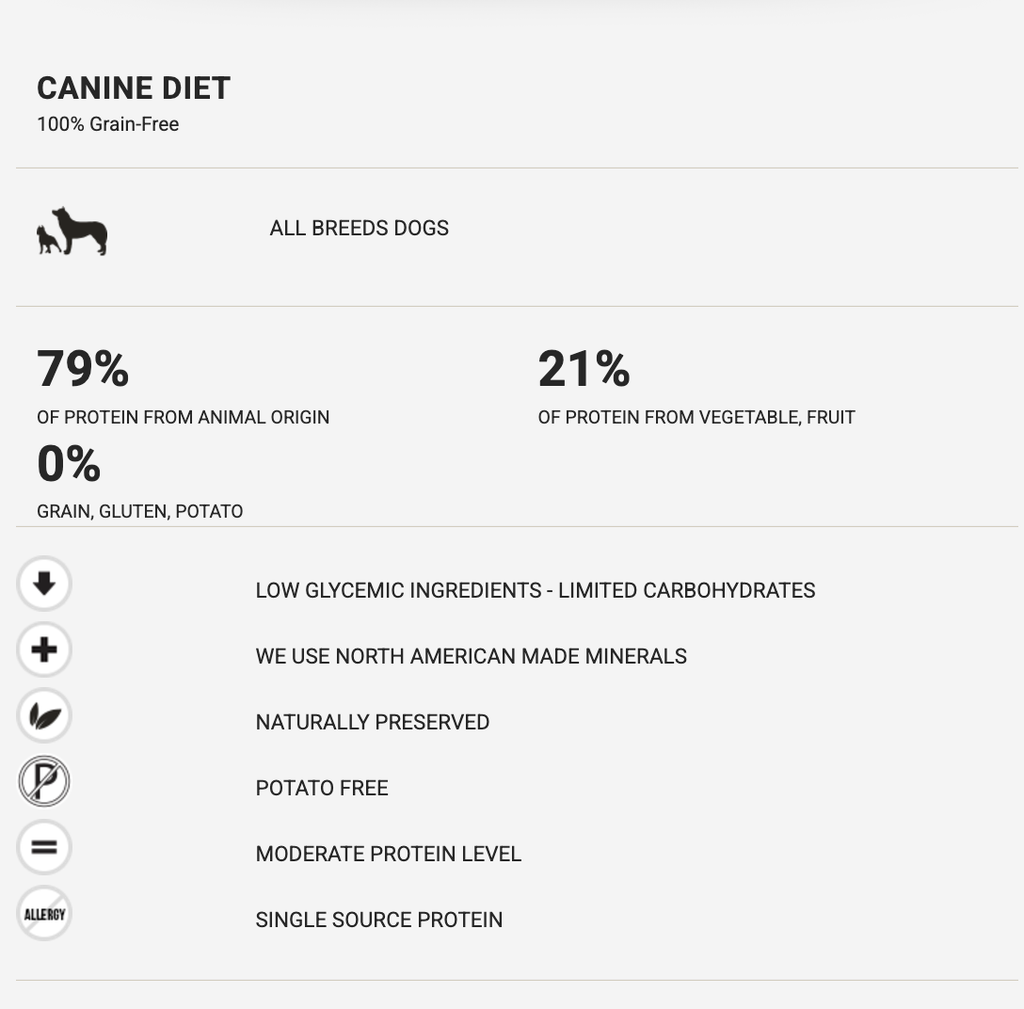Click GRAIN, GLUTEN, POTATO text
Screen dimensions: 1024x1009
point(140,511)
